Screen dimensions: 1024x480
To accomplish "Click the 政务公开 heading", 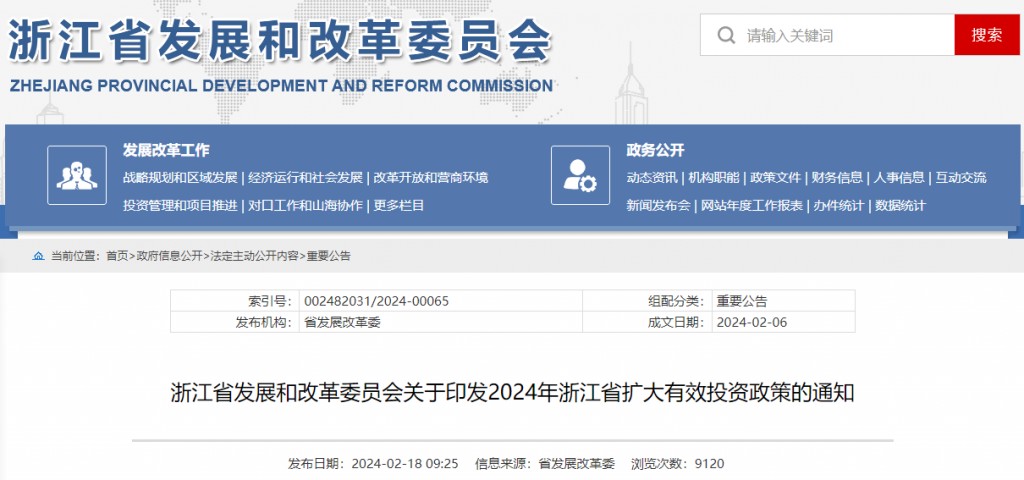I will click(x=655, y=150).
